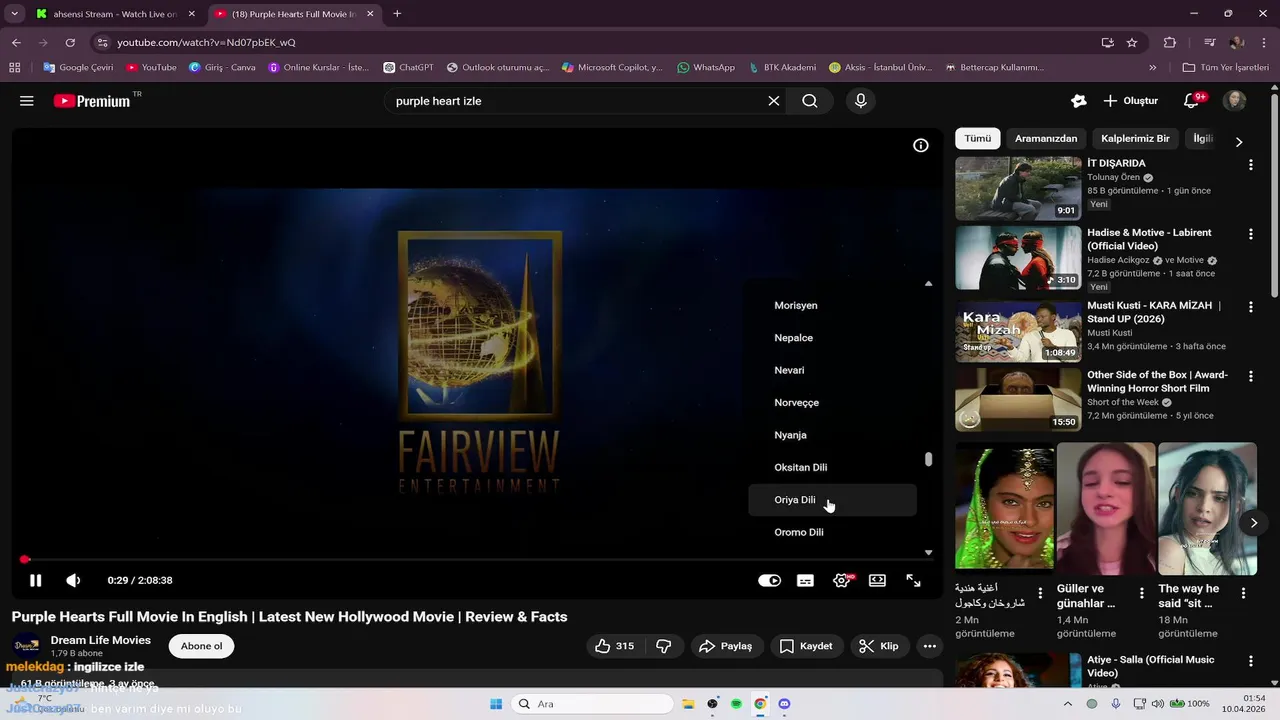This screenshot has width=1280, height=720.
Task: Click the search box purple heart izle
Action: pyautogui.click(x=575, y=101)
